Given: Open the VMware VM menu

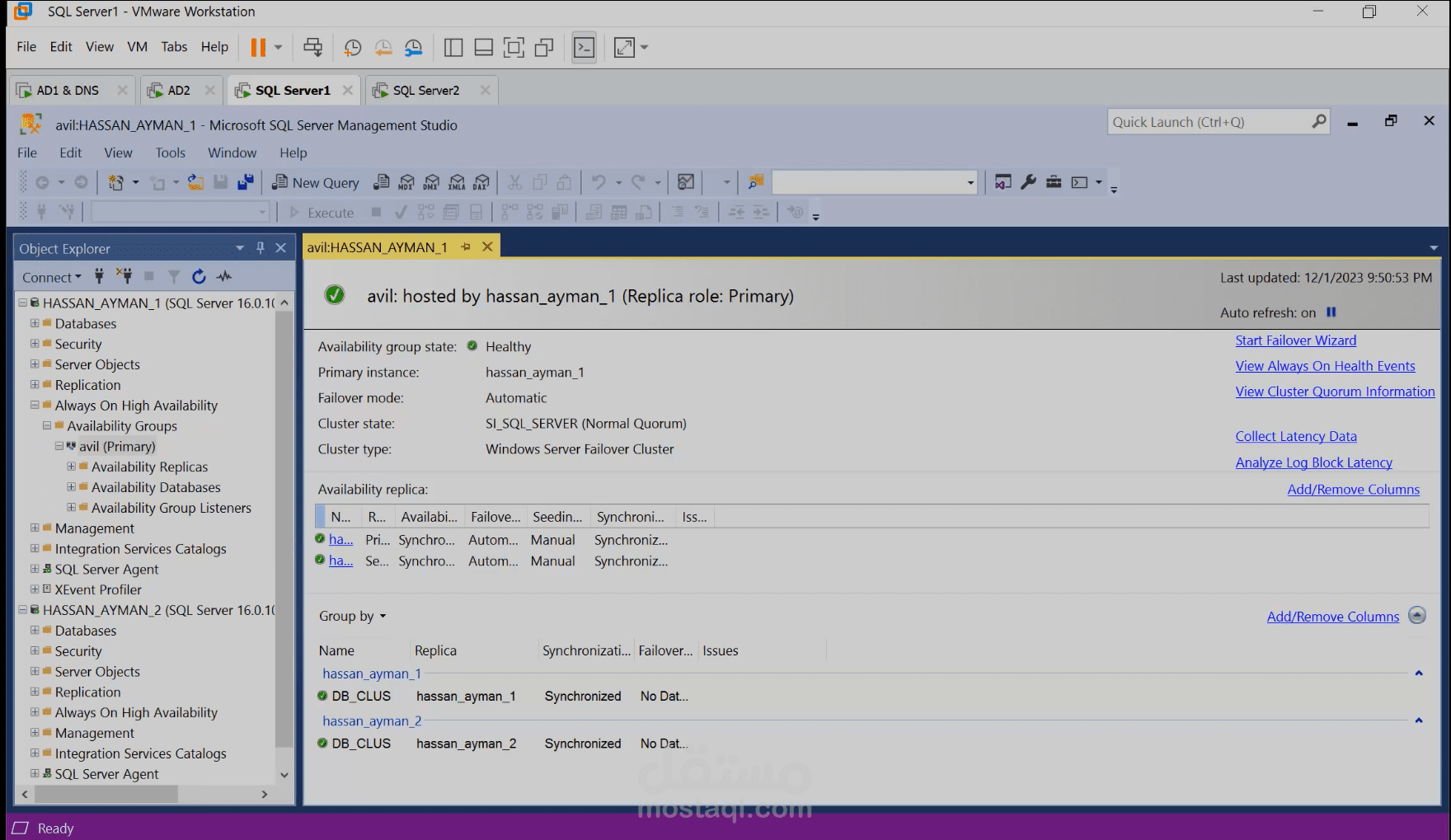Looking at the screenshot, I should pos(137,47).
